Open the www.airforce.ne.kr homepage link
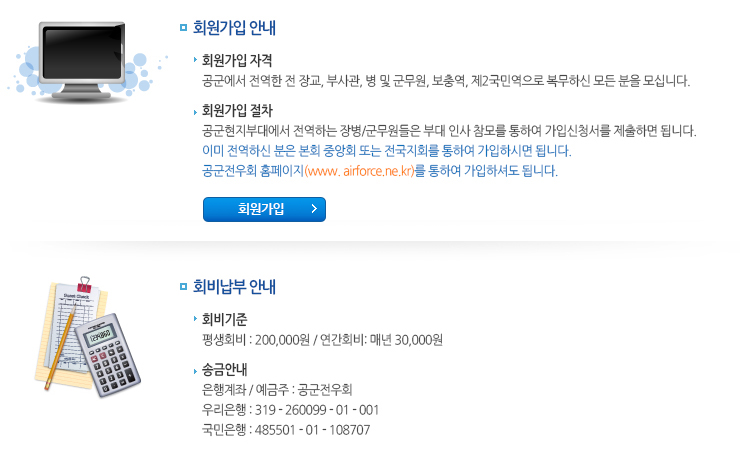 point(359,171)
